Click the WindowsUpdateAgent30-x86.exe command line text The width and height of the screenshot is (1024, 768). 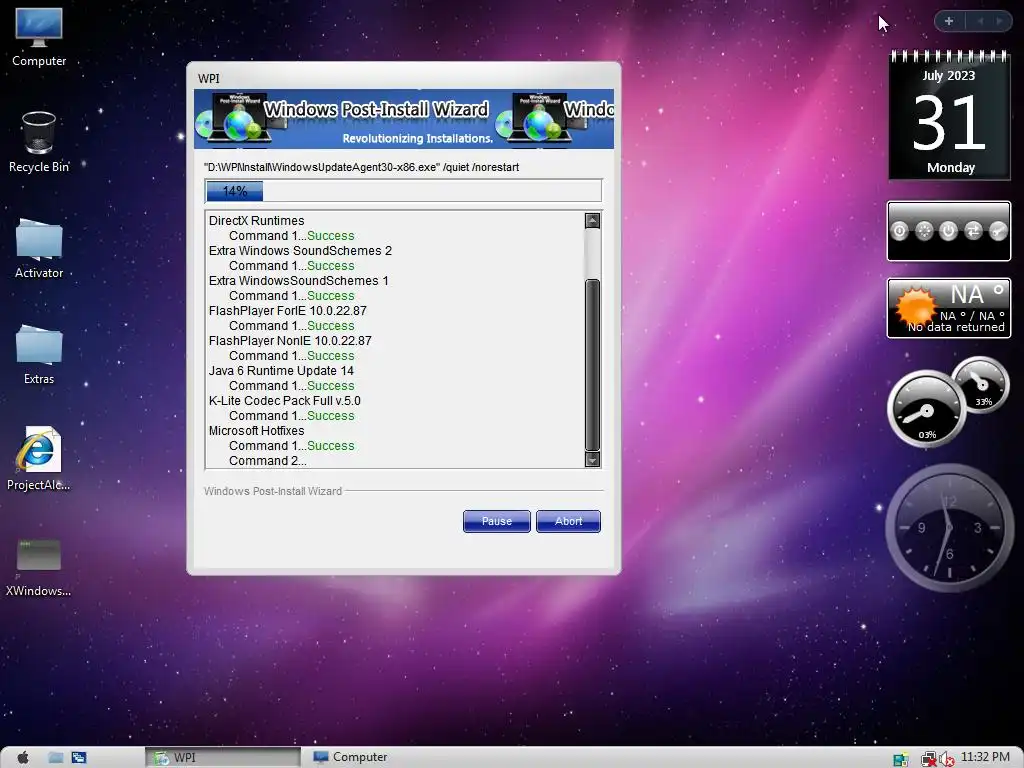[361, 167]
